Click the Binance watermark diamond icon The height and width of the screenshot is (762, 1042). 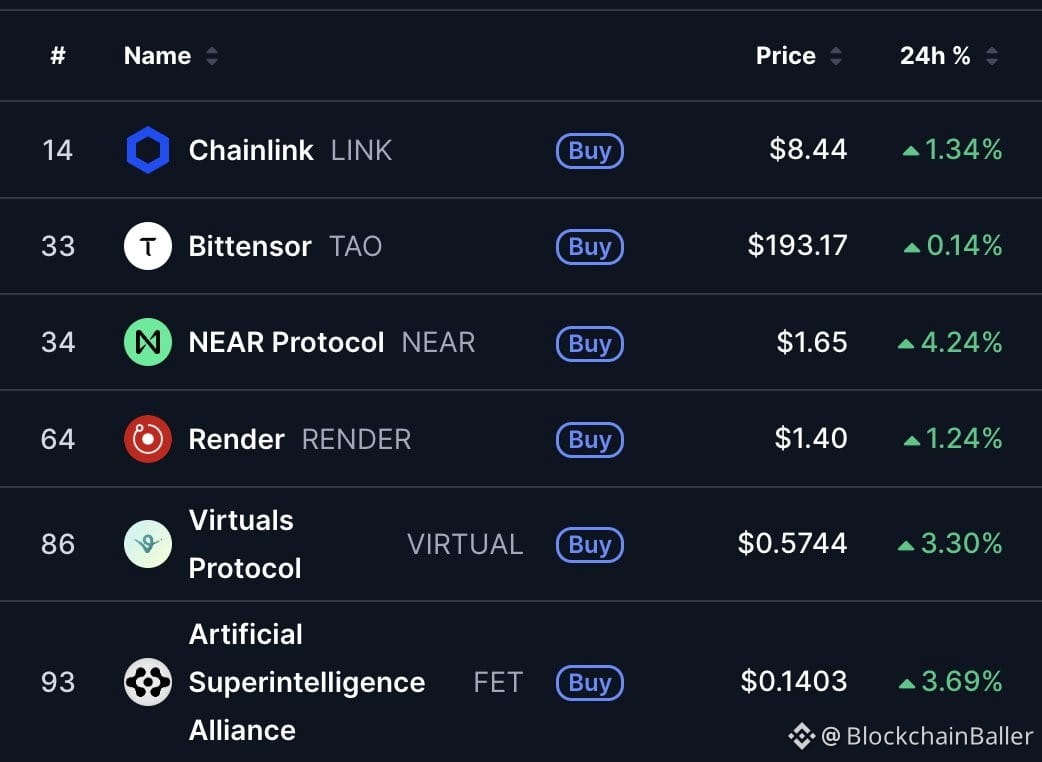pos(801,735)
